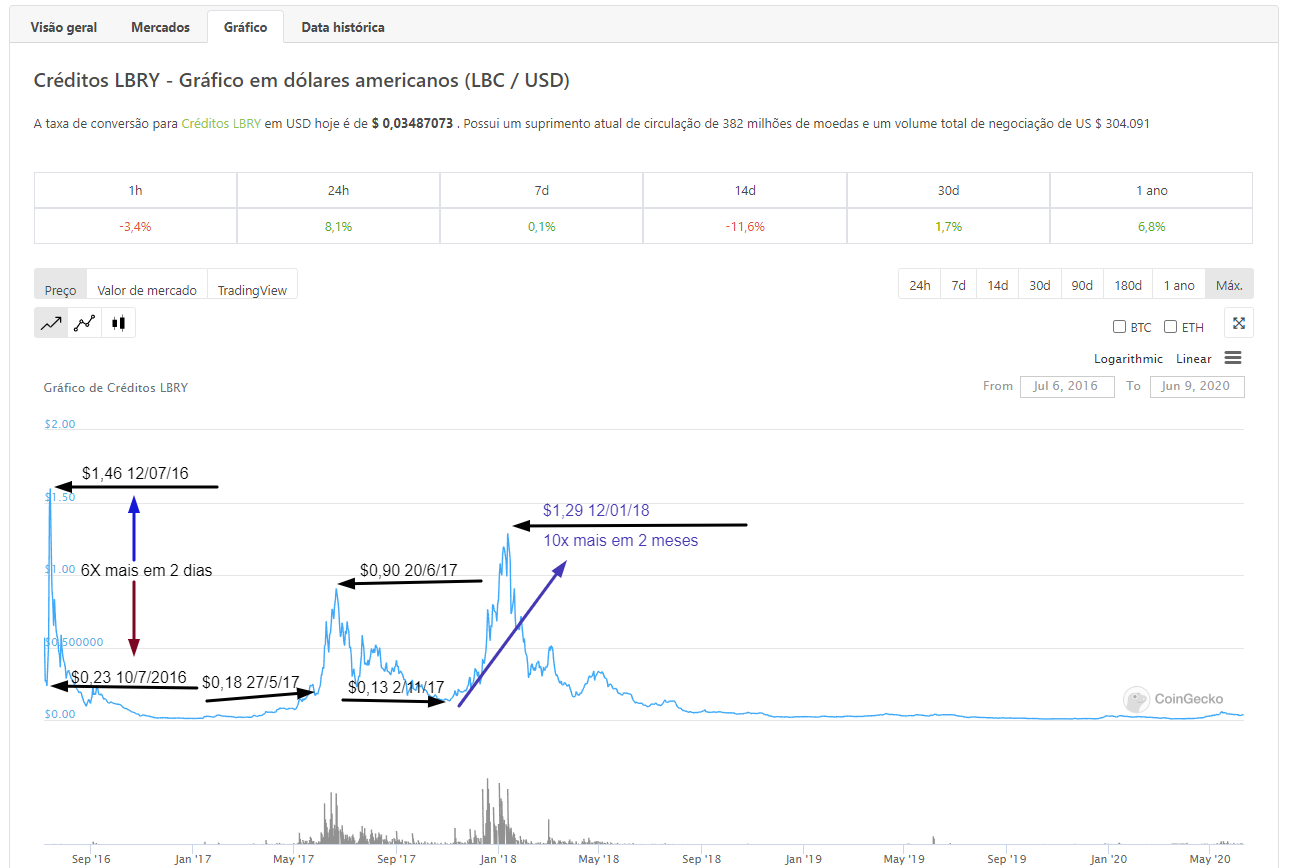Click the 0,1% value cell

click(541, 226)
